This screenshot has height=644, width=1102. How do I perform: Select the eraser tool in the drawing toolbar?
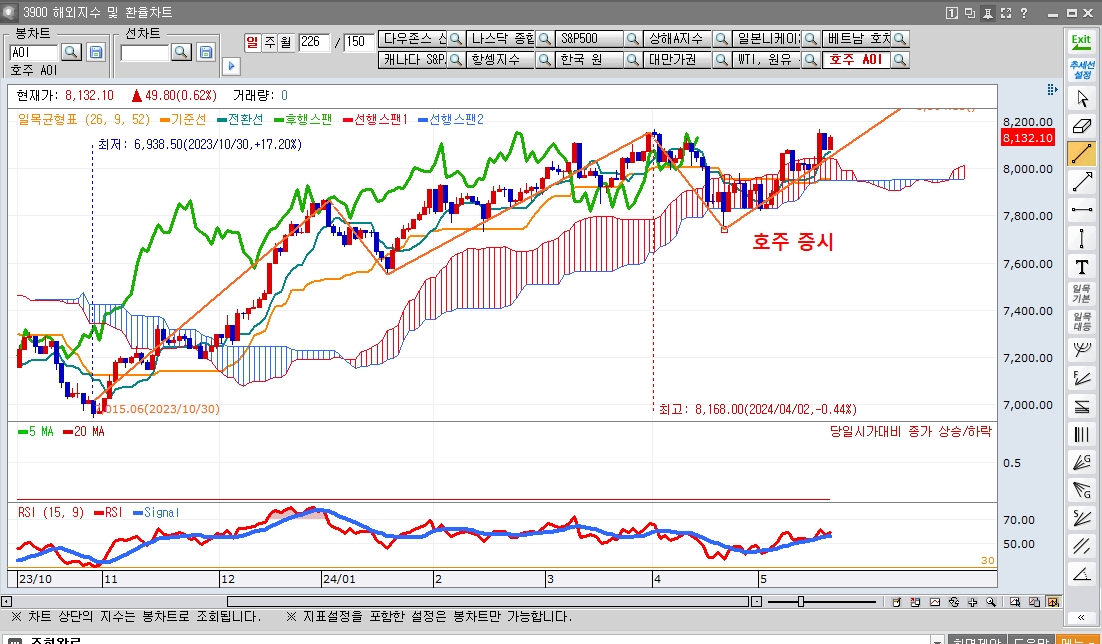point(1081,126)
